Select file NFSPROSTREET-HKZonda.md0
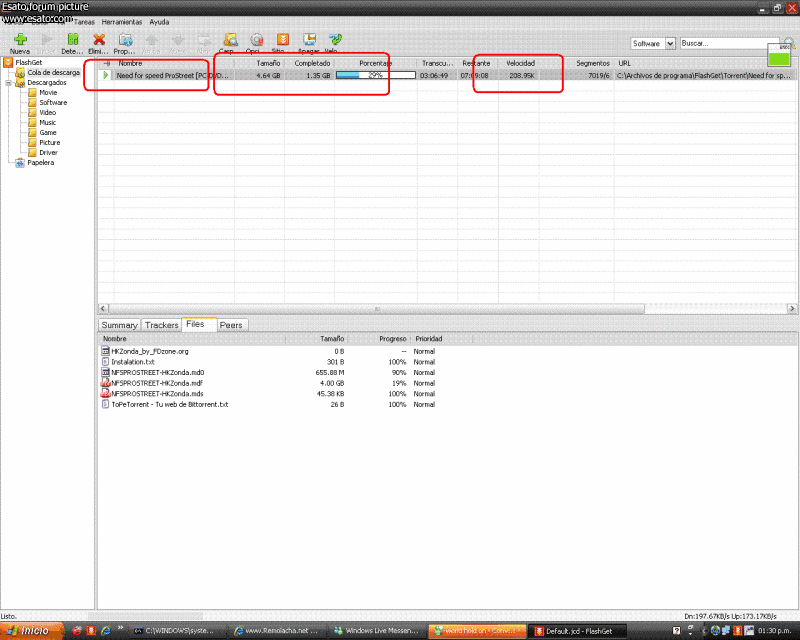This screenshot has height=640, width=800. click(153, 373)
